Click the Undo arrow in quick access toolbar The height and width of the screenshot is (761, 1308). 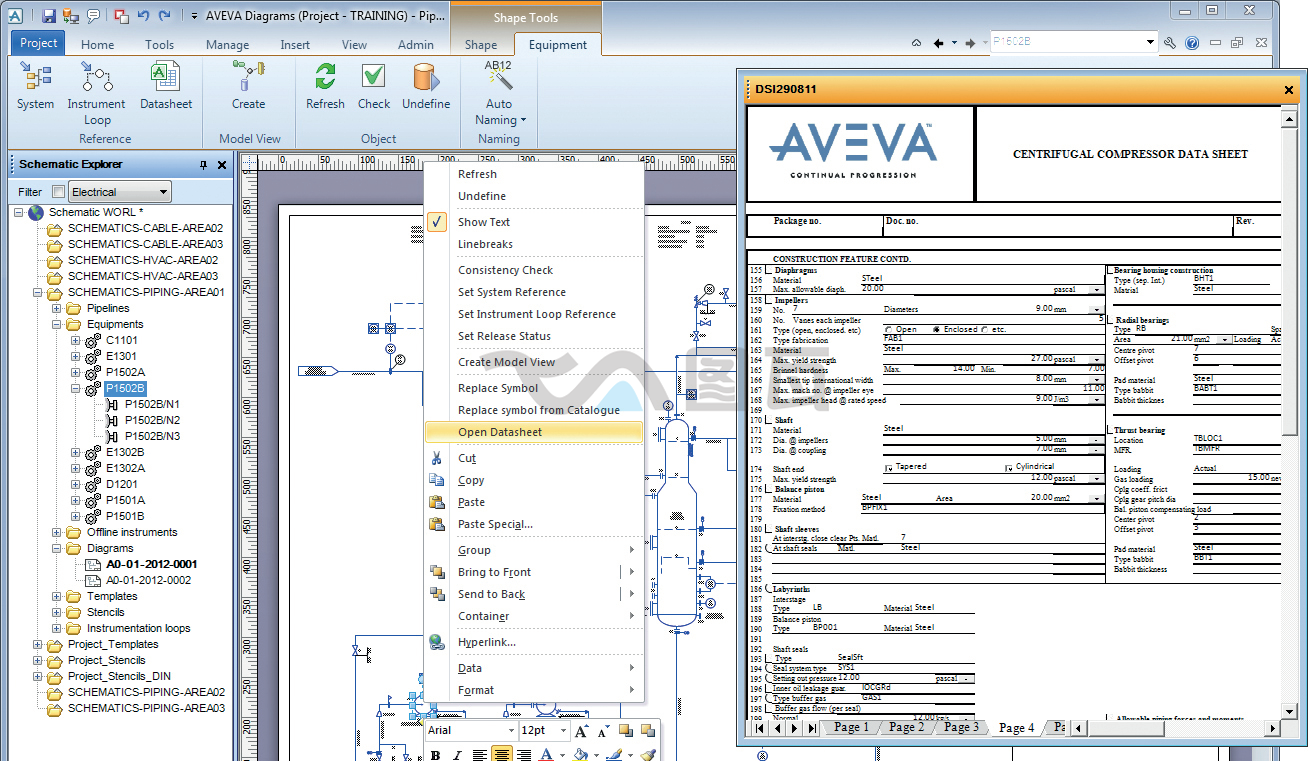click(x=143, y=15)
